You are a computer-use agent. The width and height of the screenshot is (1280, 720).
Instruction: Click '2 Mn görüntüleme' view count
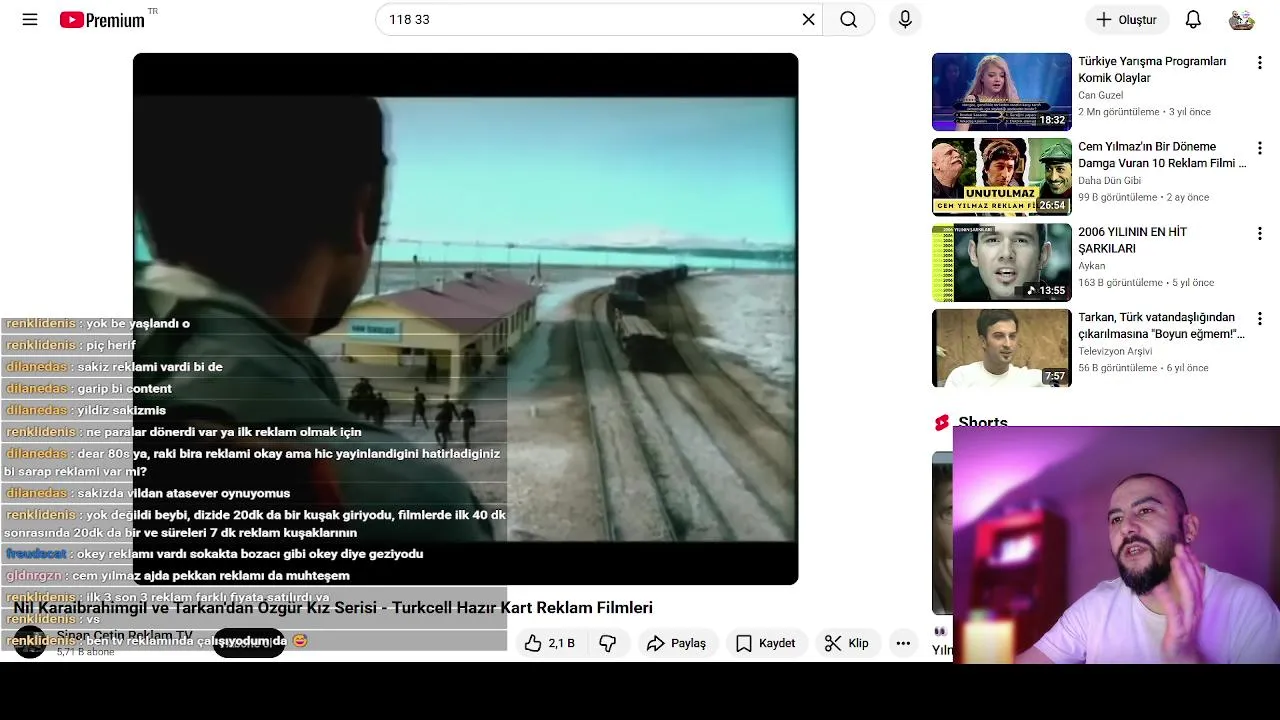1119,112
